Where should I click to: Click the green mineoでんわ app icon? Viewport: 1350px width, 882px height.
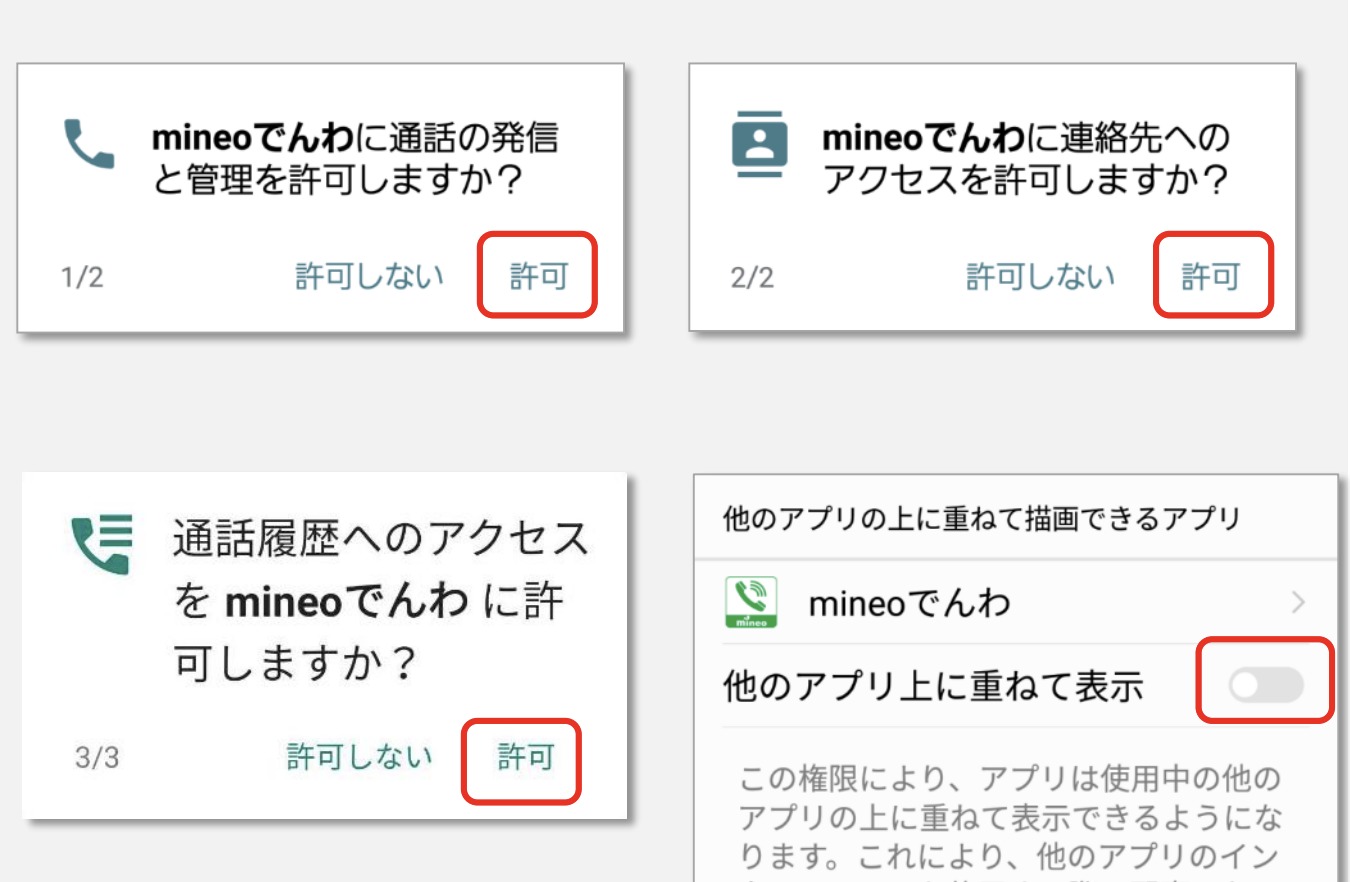click(751, 603)
